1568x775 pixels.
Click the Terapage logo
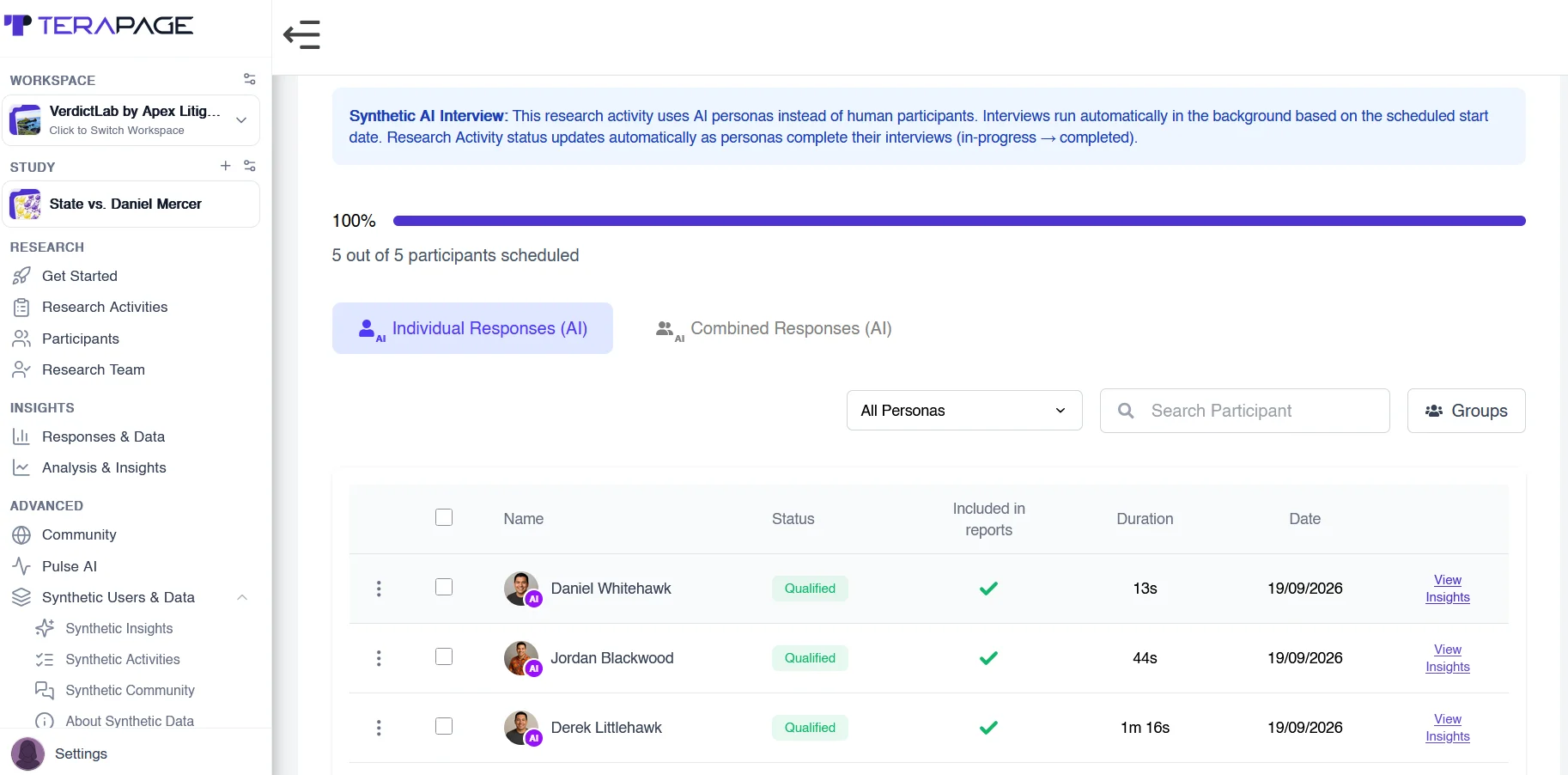tap(99, 25)
